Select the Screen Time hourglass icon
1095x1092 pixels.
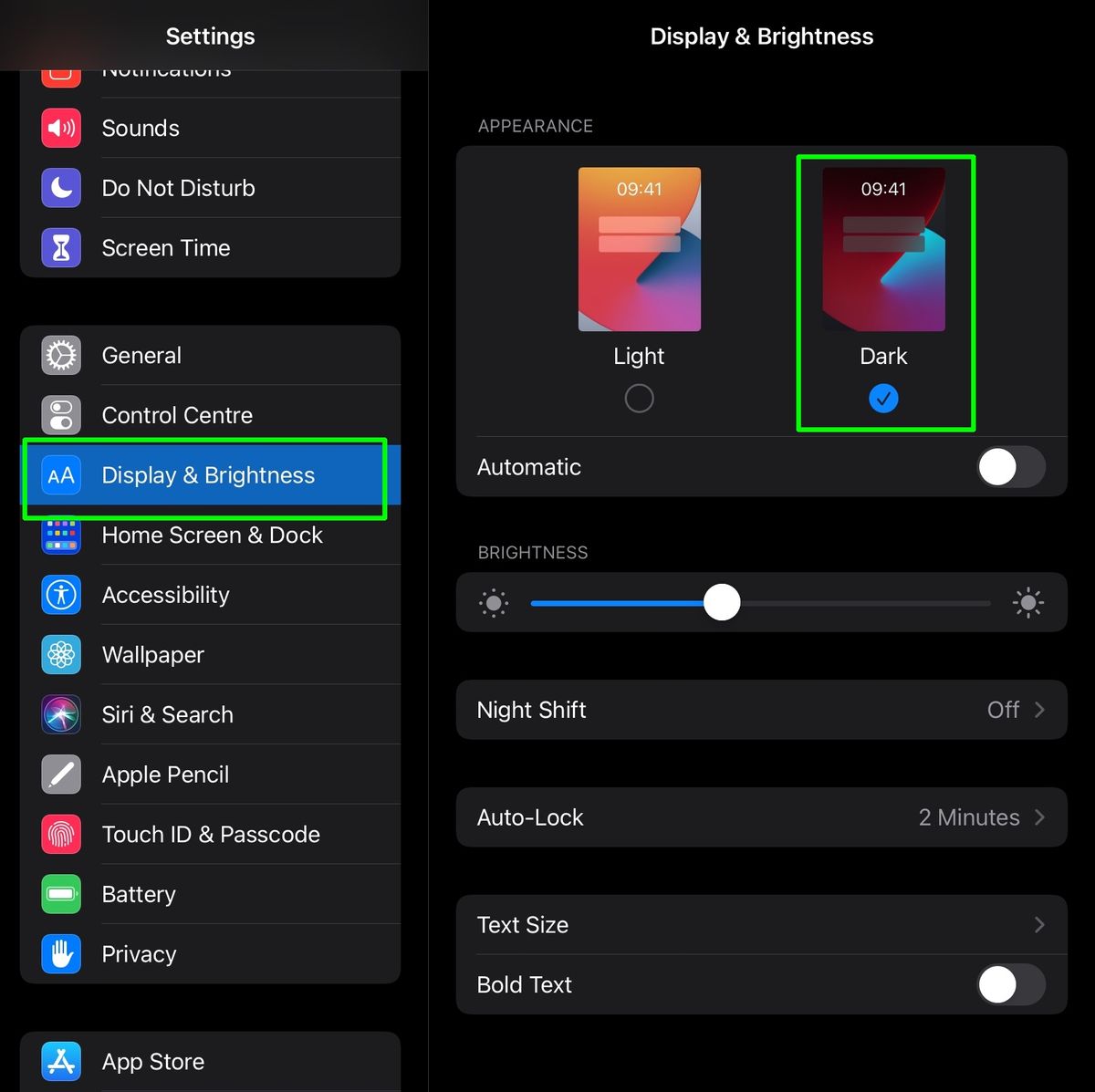coord(60,247)
